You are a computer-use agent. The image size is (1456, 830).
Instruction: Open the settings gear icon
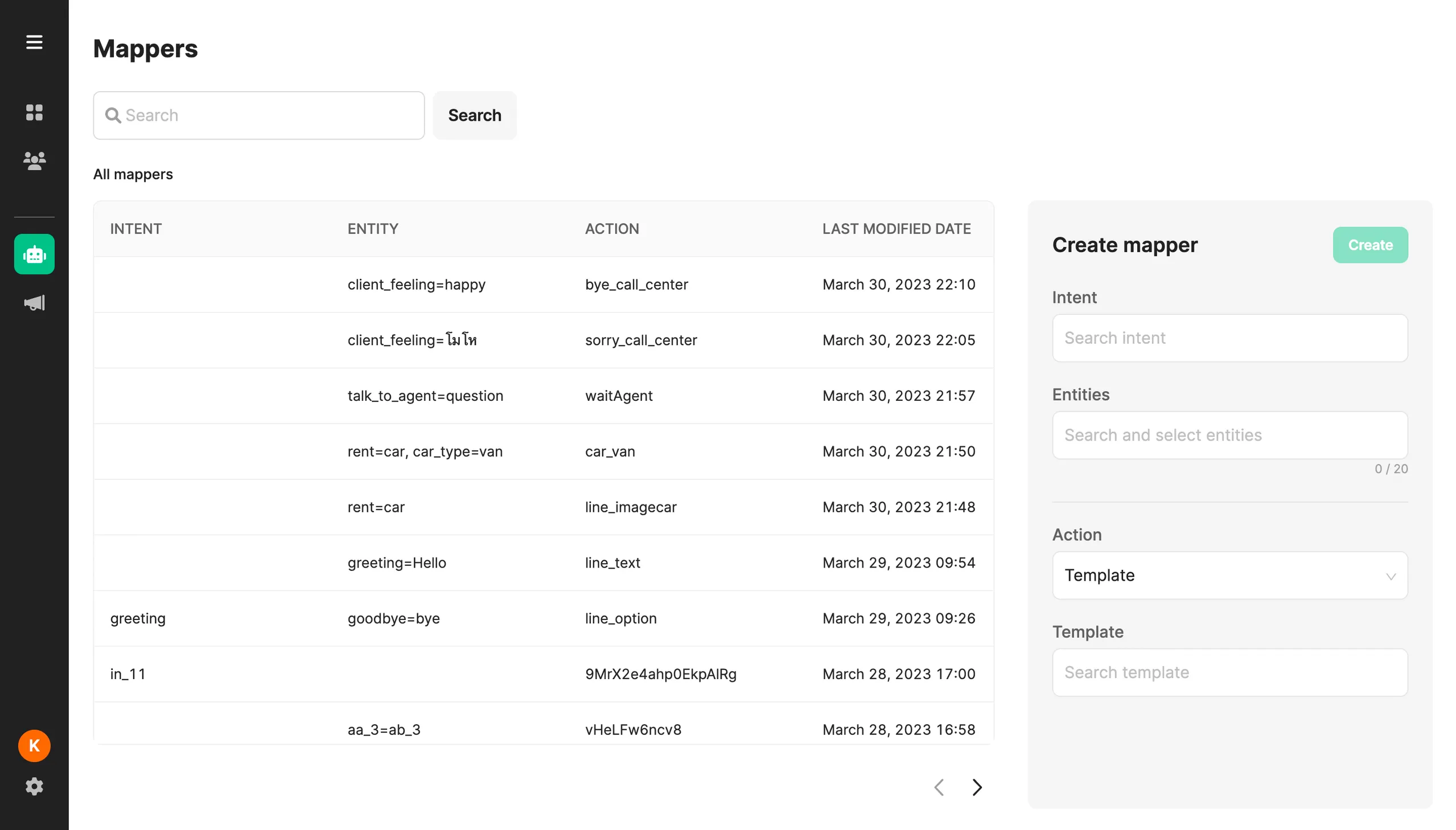pyautogui.click(x=34, y=787)
